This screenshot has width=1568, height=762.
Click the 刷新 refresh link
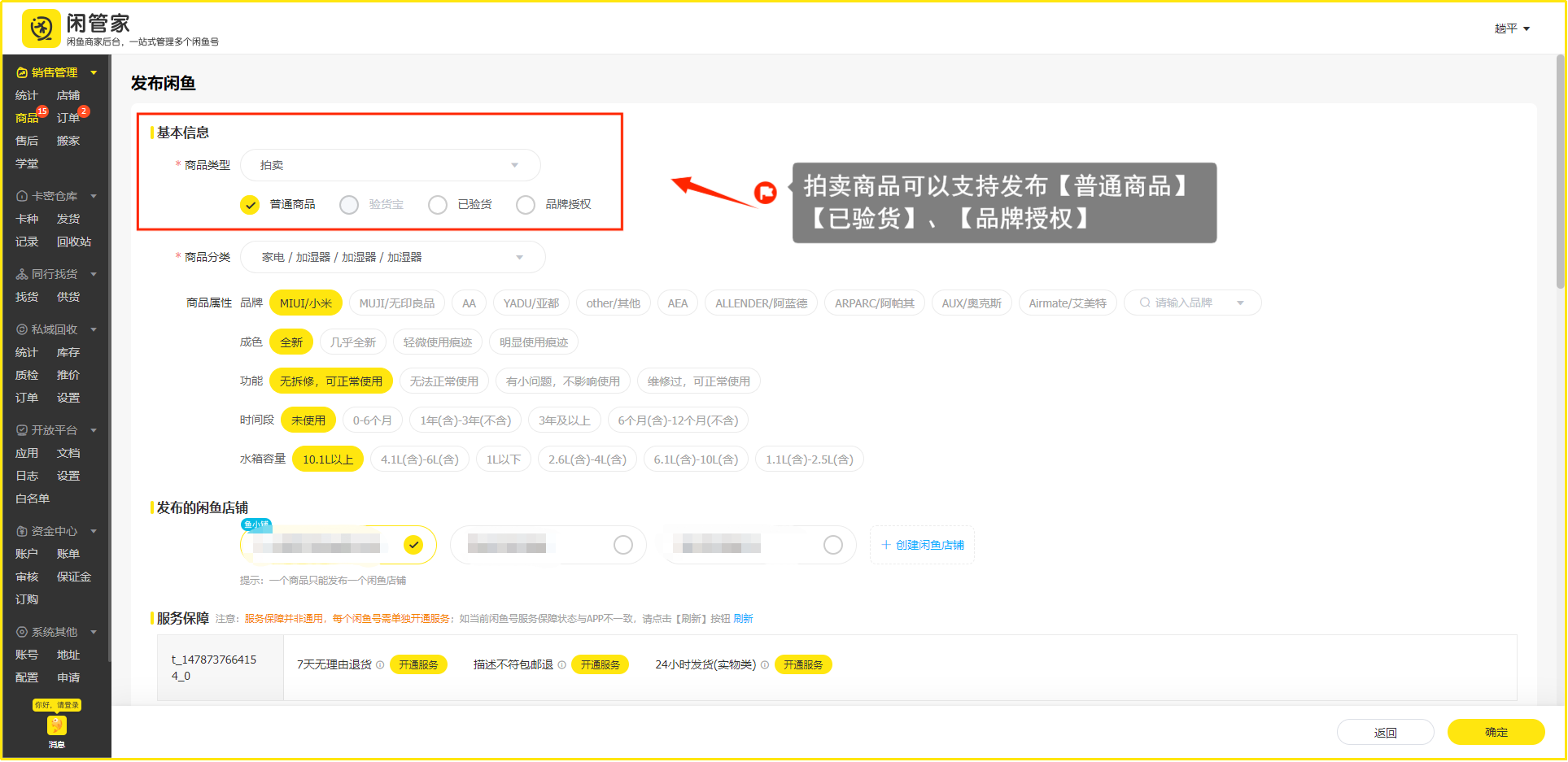point(743,619)
